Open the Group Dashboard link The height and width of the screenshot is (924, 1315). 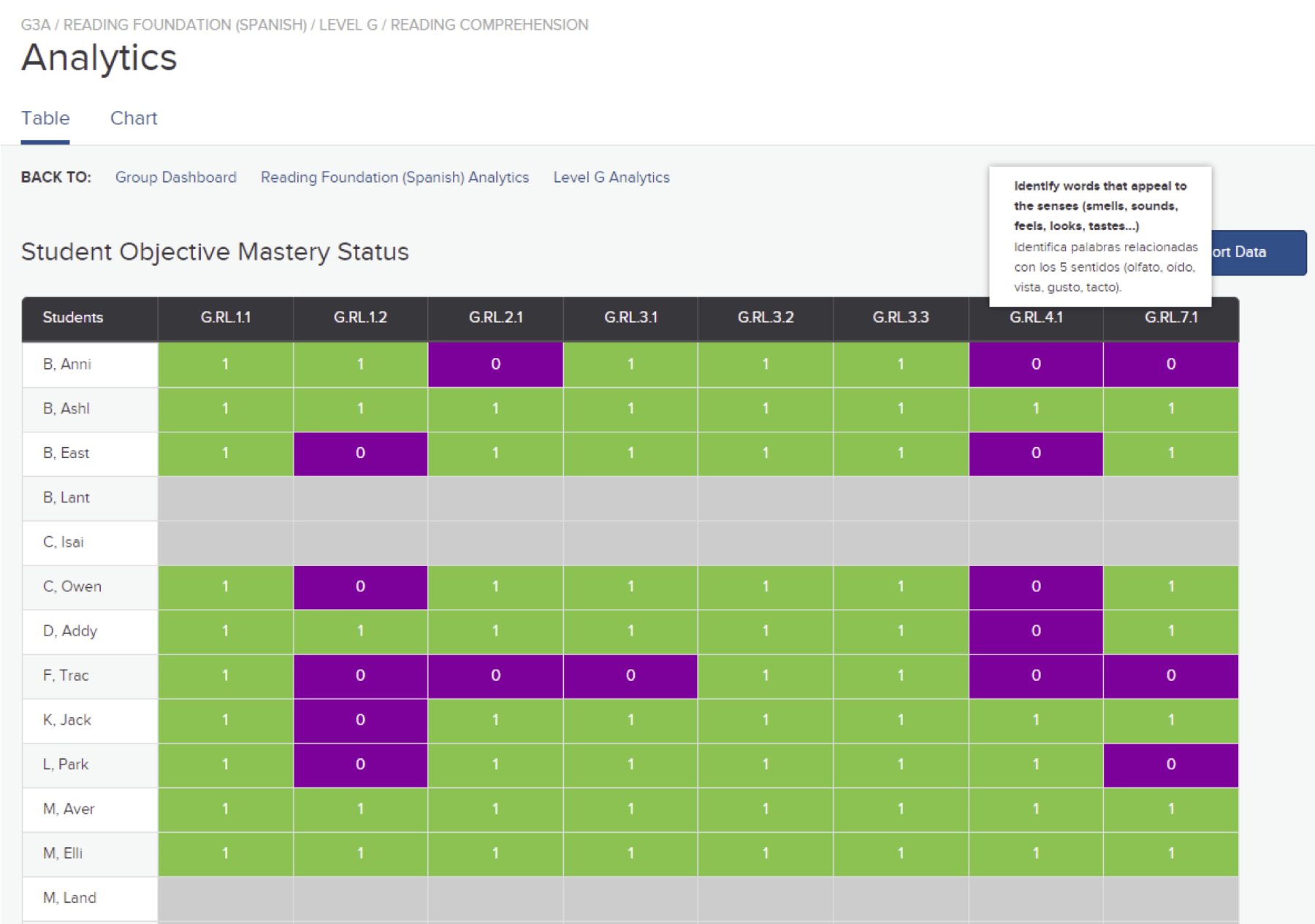tap(175, 177)
